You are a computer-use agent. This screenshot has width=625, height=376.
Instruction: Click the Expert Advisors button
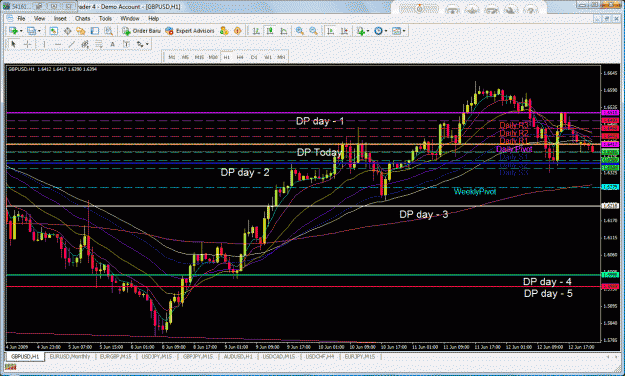(190, 31)
